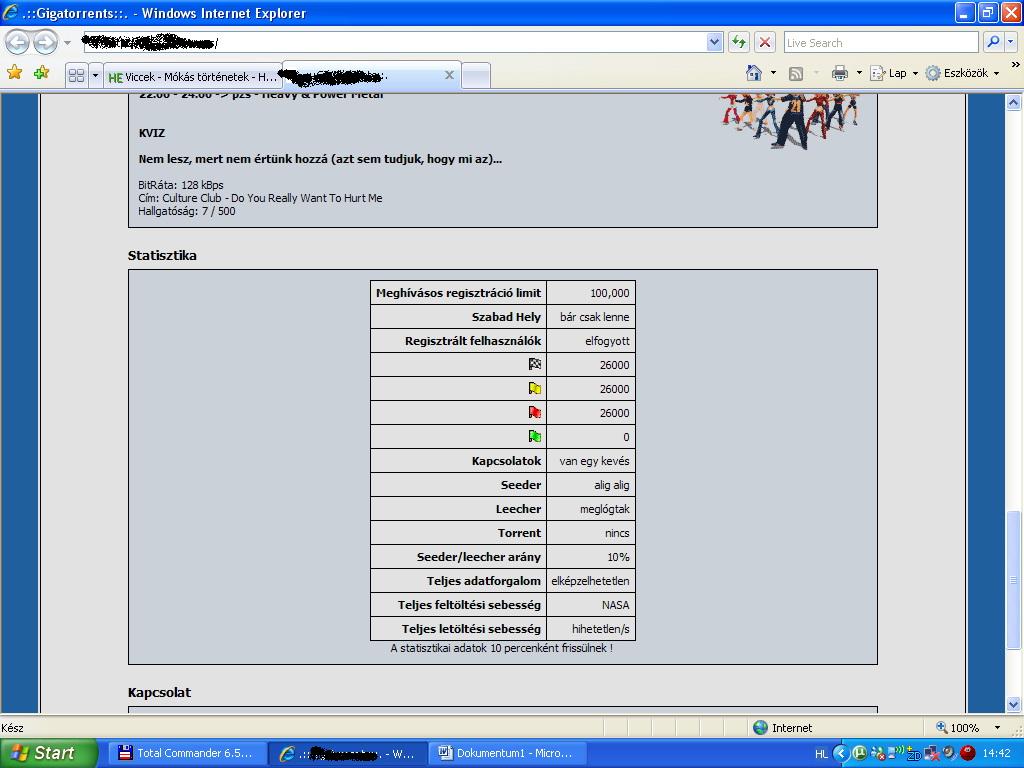
Task: Open the search provider options dropdown
Action: pos(1010,42)
